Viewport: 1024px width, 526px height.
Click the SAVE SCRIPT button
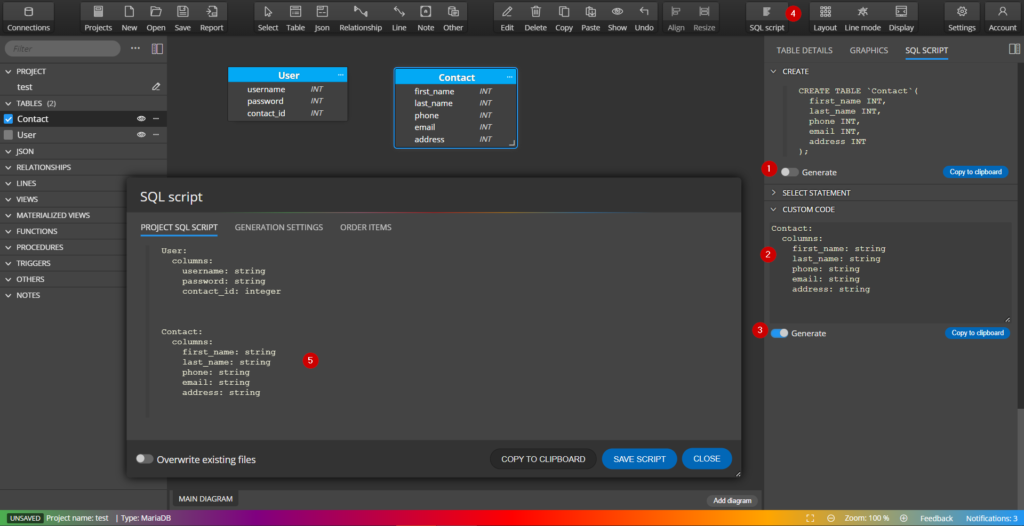click(640, 459)
